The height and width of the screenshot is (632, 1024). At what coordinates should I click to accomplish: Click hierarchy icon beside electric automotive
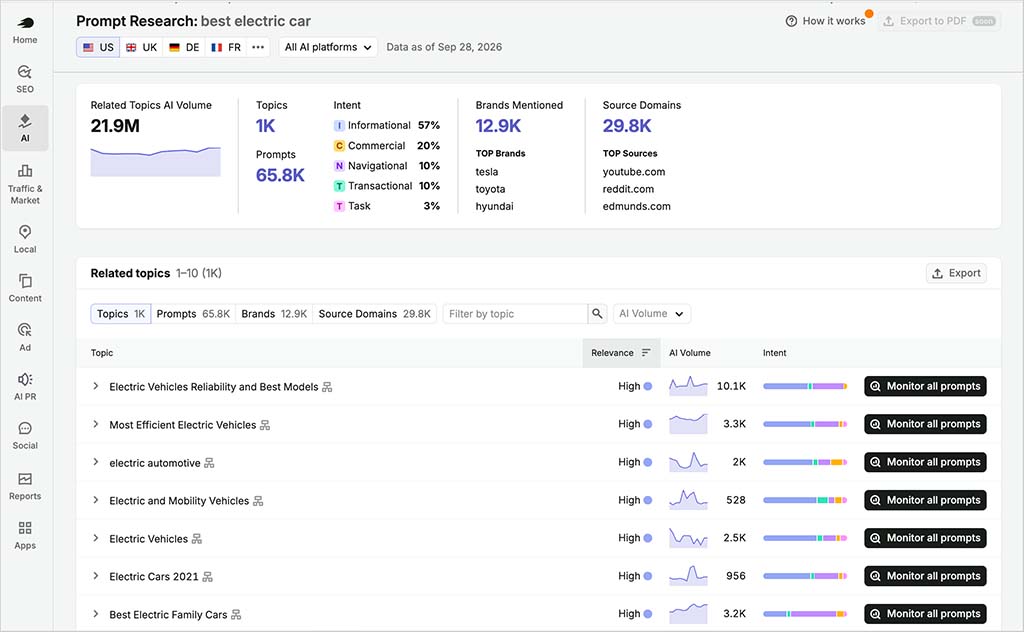coord(209,463)
